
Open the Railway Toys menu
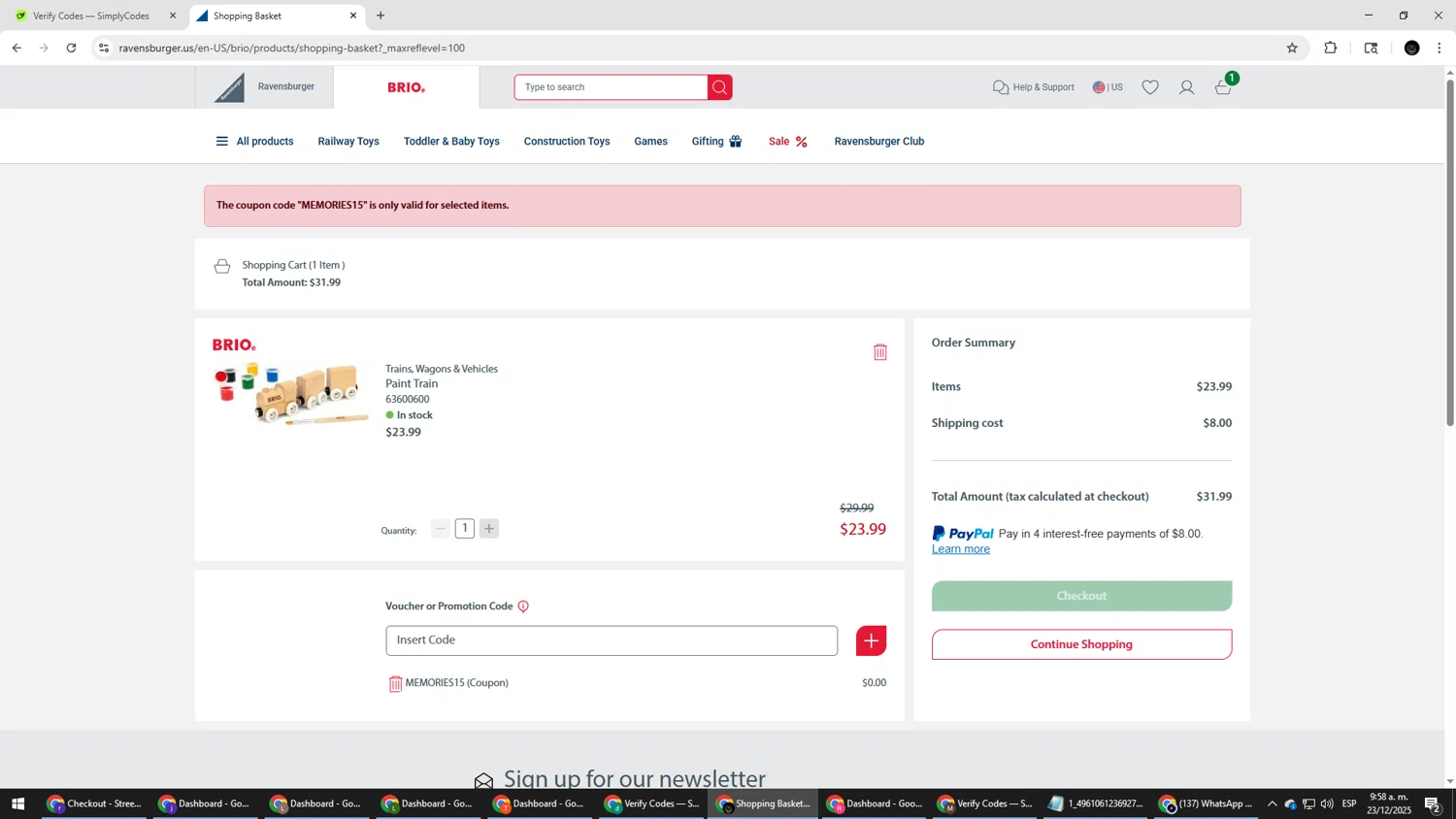click(x=348, y=142)
